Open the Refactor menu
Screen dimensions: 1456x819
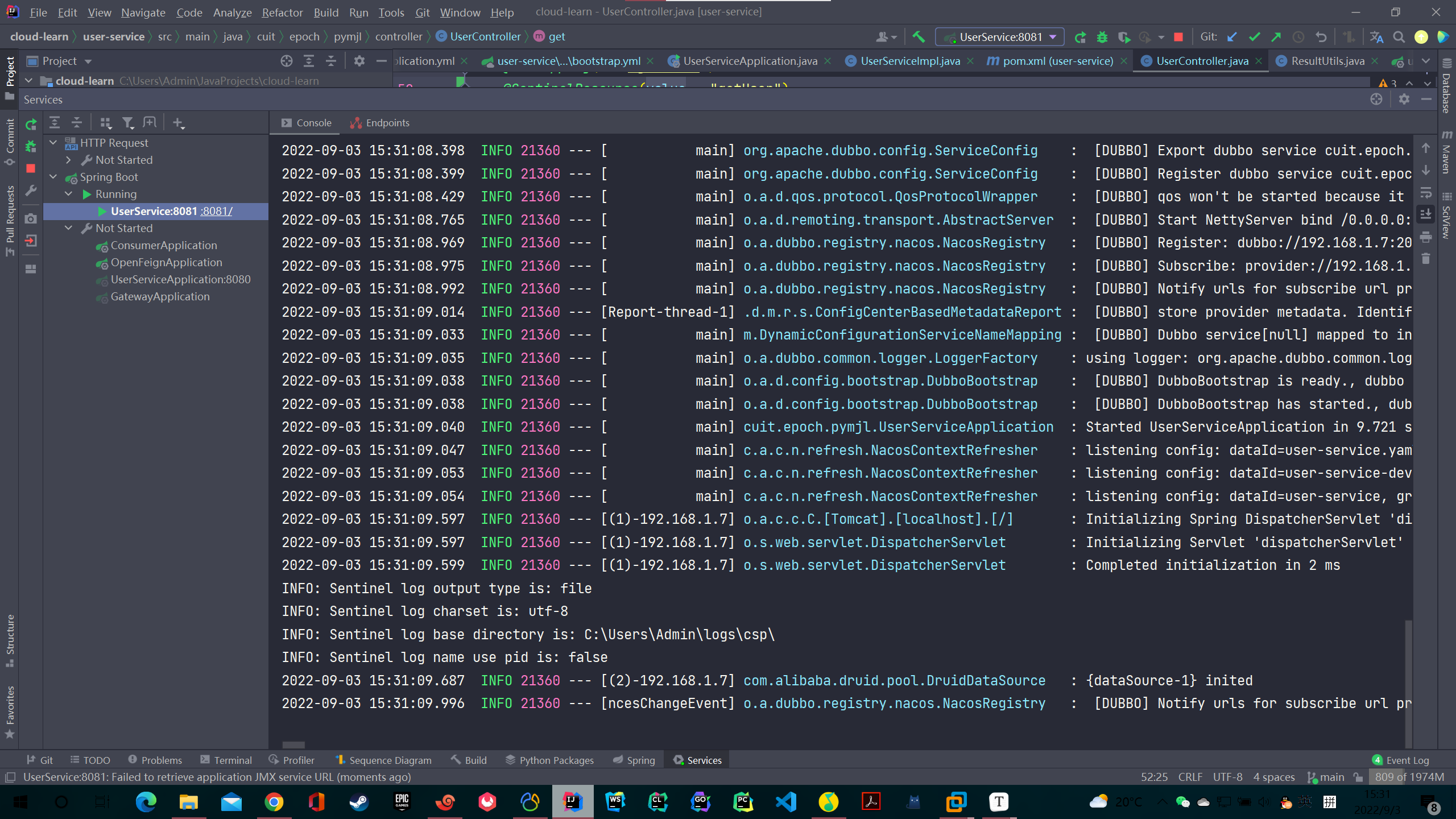click(282, 12)
